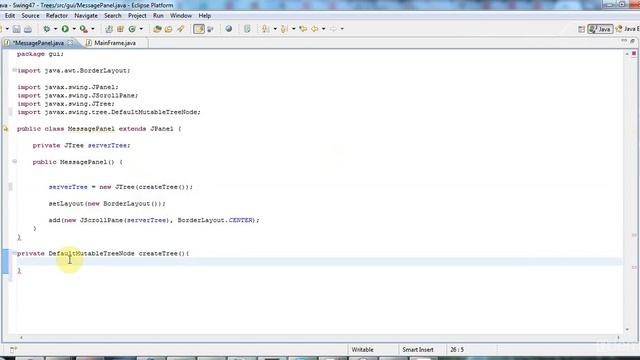Click the Show Whitespace Characters icon
The width and height of the screenshot is (640, 360).
point(247,29)
